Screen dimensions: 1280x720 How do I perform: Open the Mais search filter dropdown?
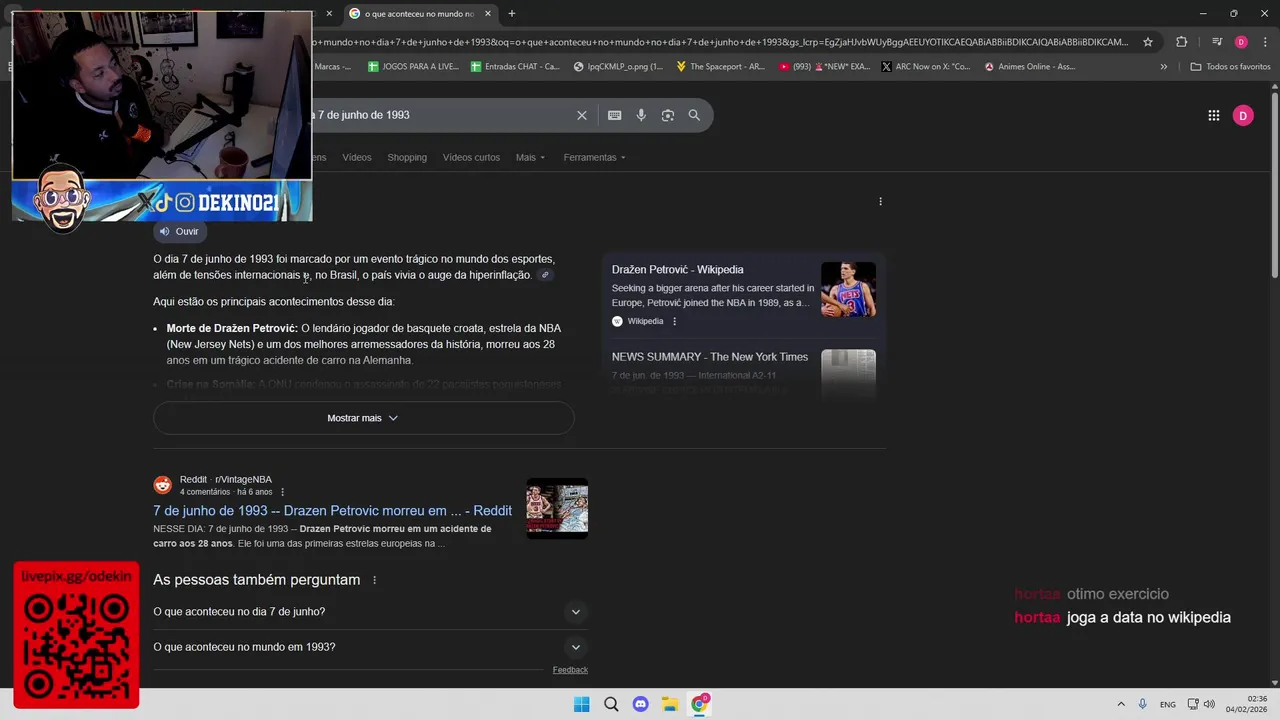(x=530, y=157)
